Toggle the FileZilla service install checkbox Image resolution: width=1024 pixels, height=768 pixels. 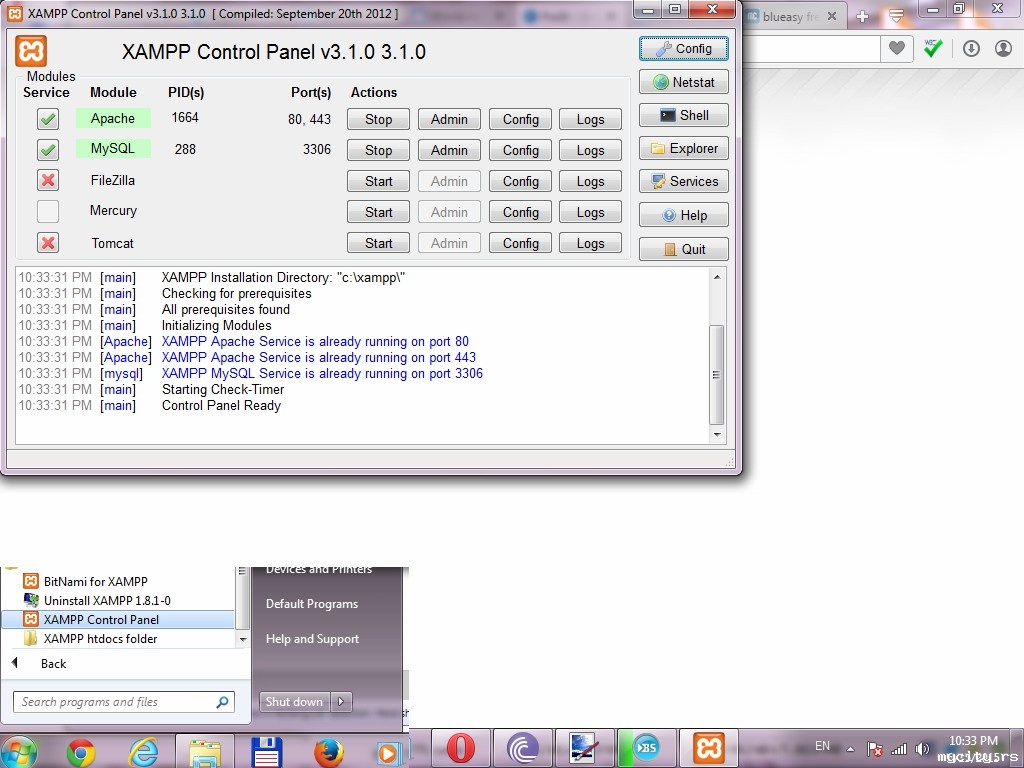[48, 180]
